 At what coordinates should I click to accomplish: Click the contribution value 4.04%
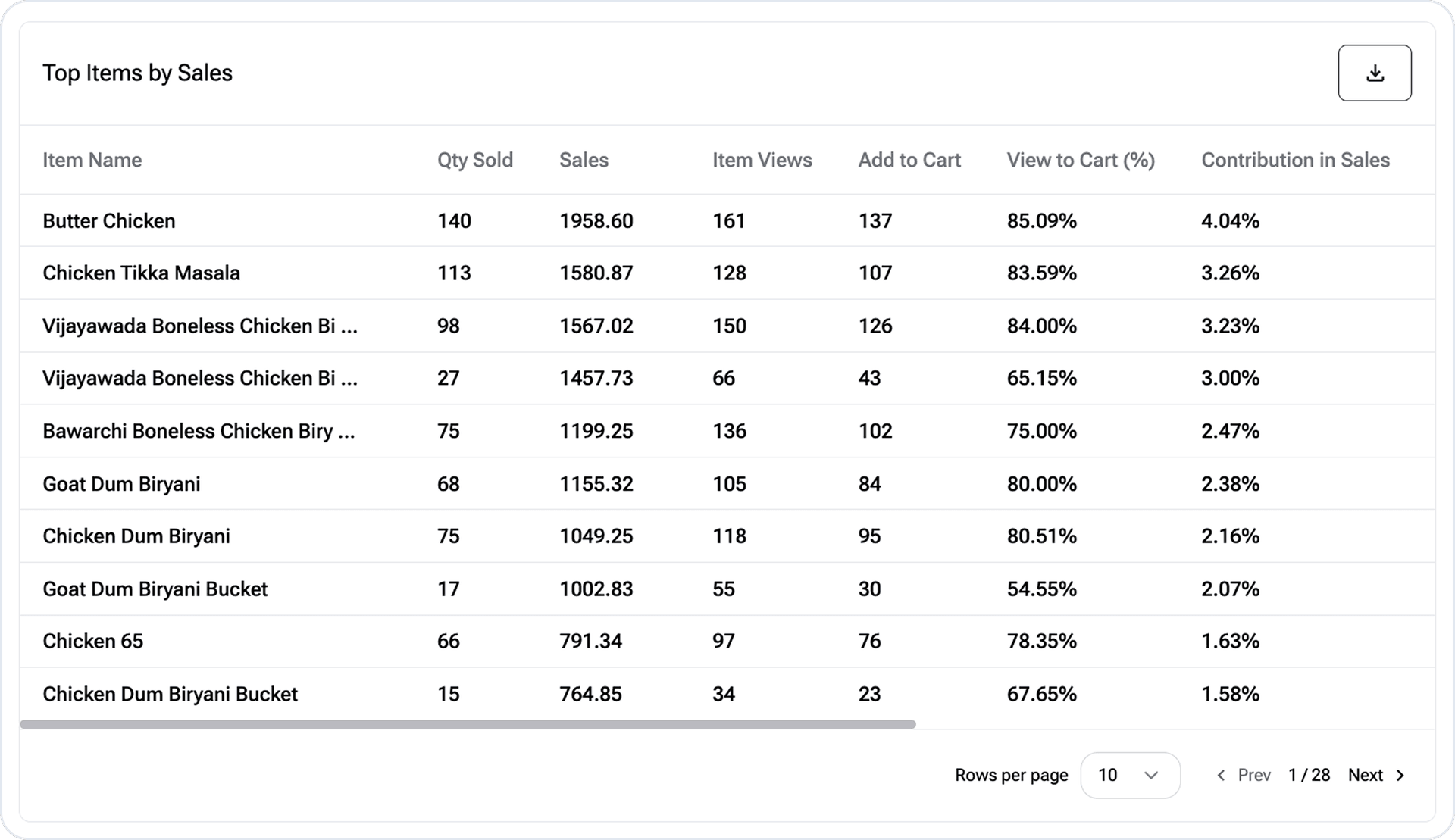(x=1230, y=220)
